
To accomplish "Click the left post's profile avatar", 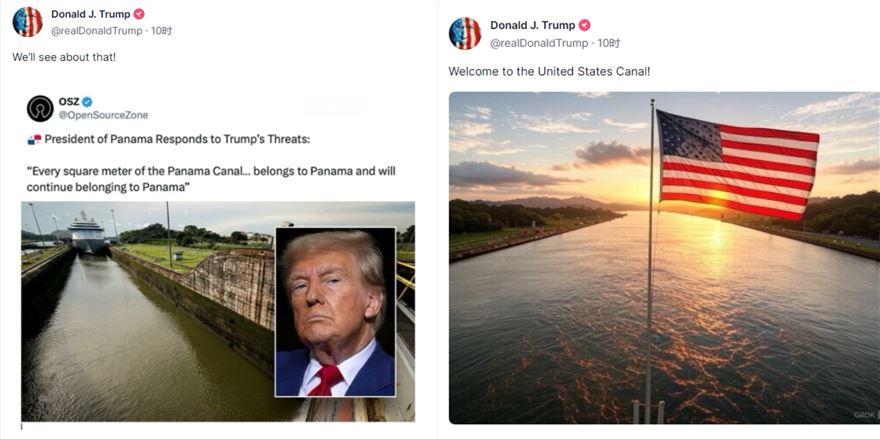I will click(27, 21).
